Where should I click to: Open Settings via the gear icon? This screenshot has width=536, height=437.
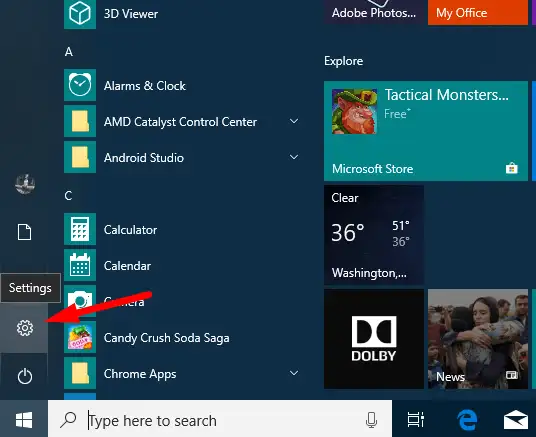(x=25, y=328)
